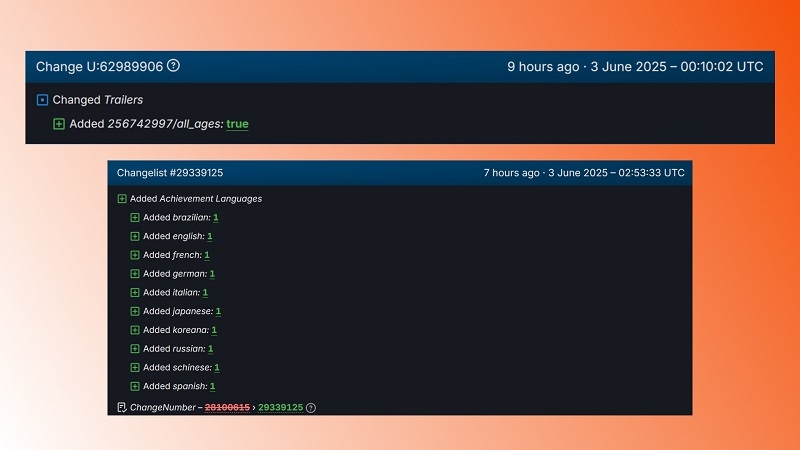Screen dimensions: 800x450
Task: Click plus icon beside Added french
Action: (x=135, y=255)
